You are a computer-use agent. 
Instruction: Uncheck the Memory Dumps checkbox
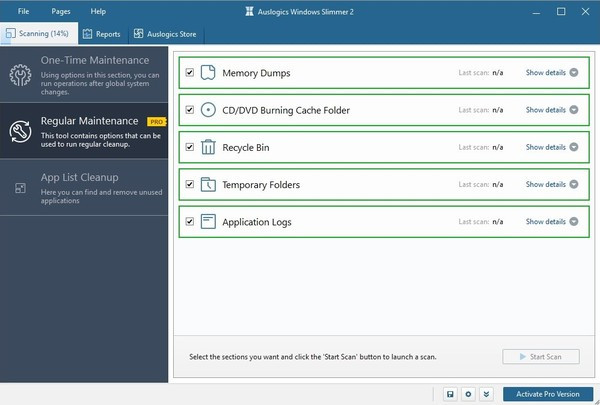coord(189,73)
